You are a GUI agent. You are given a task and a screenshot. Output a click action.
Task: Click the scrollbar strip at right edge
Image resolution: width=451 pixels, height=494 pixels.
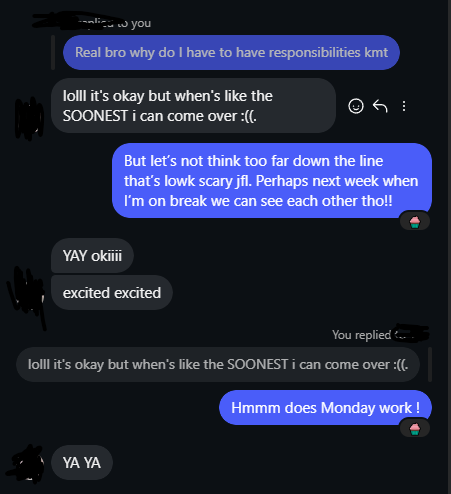pos(449,247)
